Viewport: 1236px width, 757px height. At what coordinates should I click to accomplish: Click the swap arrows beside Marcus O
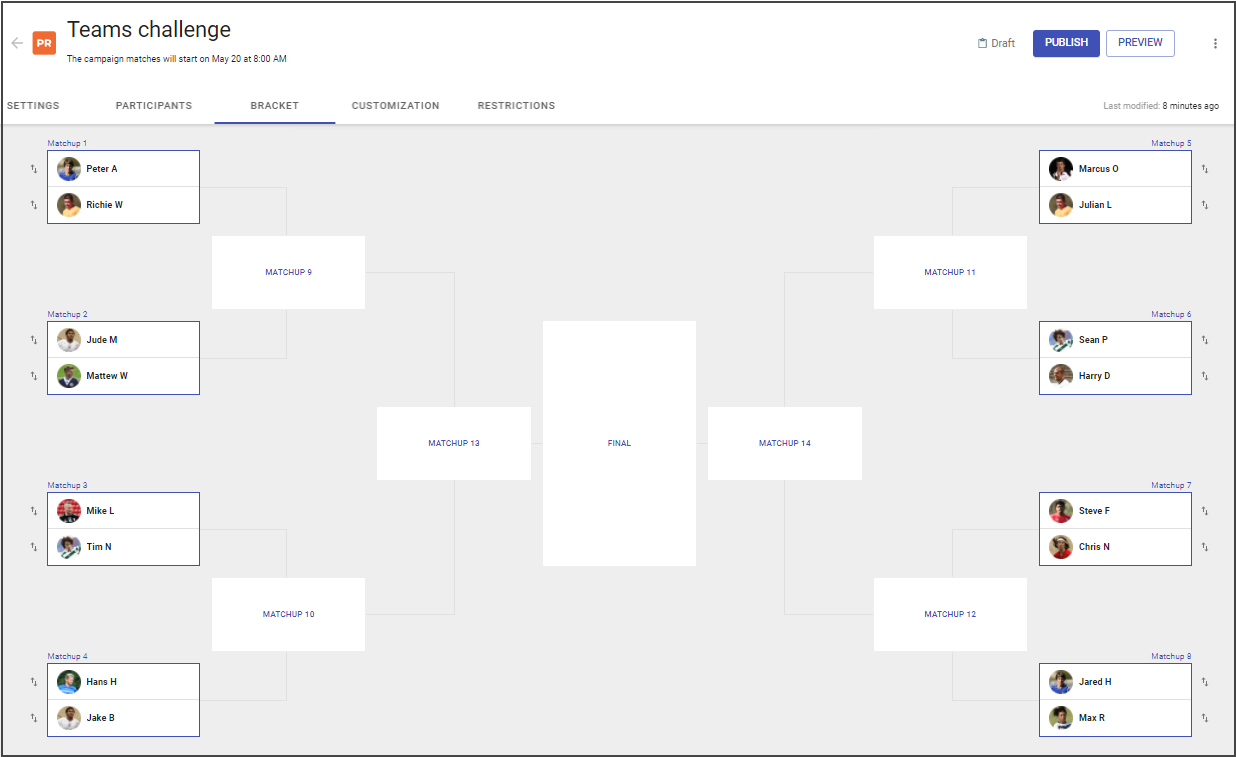(1205, 169)
